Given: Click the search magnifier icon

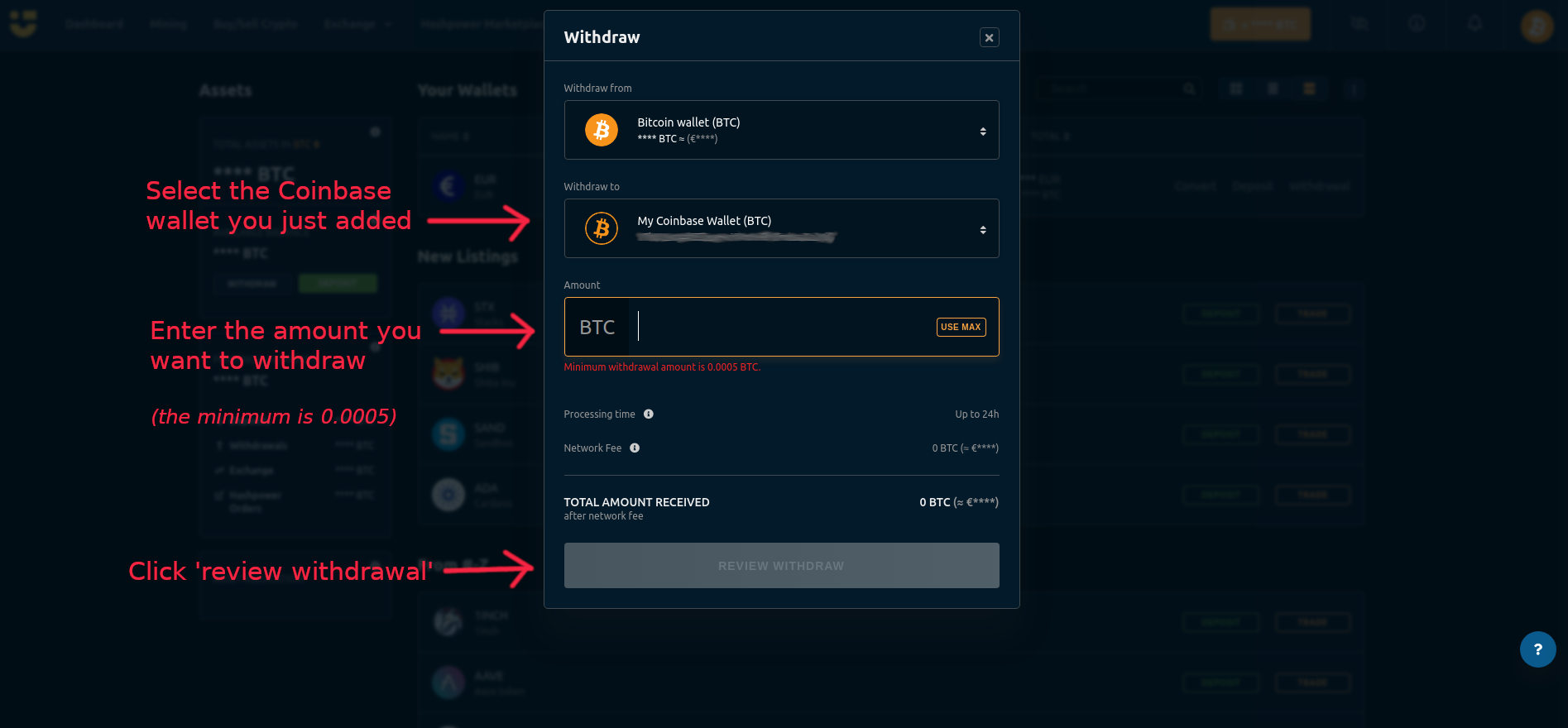Looking at the screenshot, I should pos(1189,89).
